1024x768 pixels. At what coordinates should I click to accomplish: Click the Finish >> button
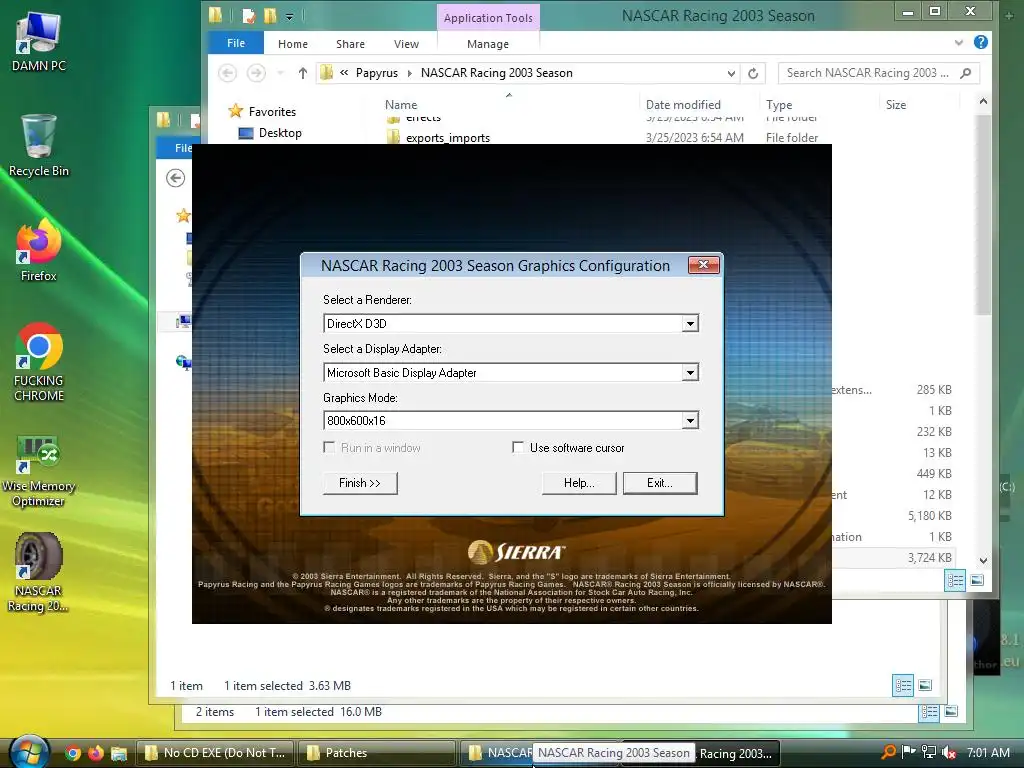pos(360,483)
